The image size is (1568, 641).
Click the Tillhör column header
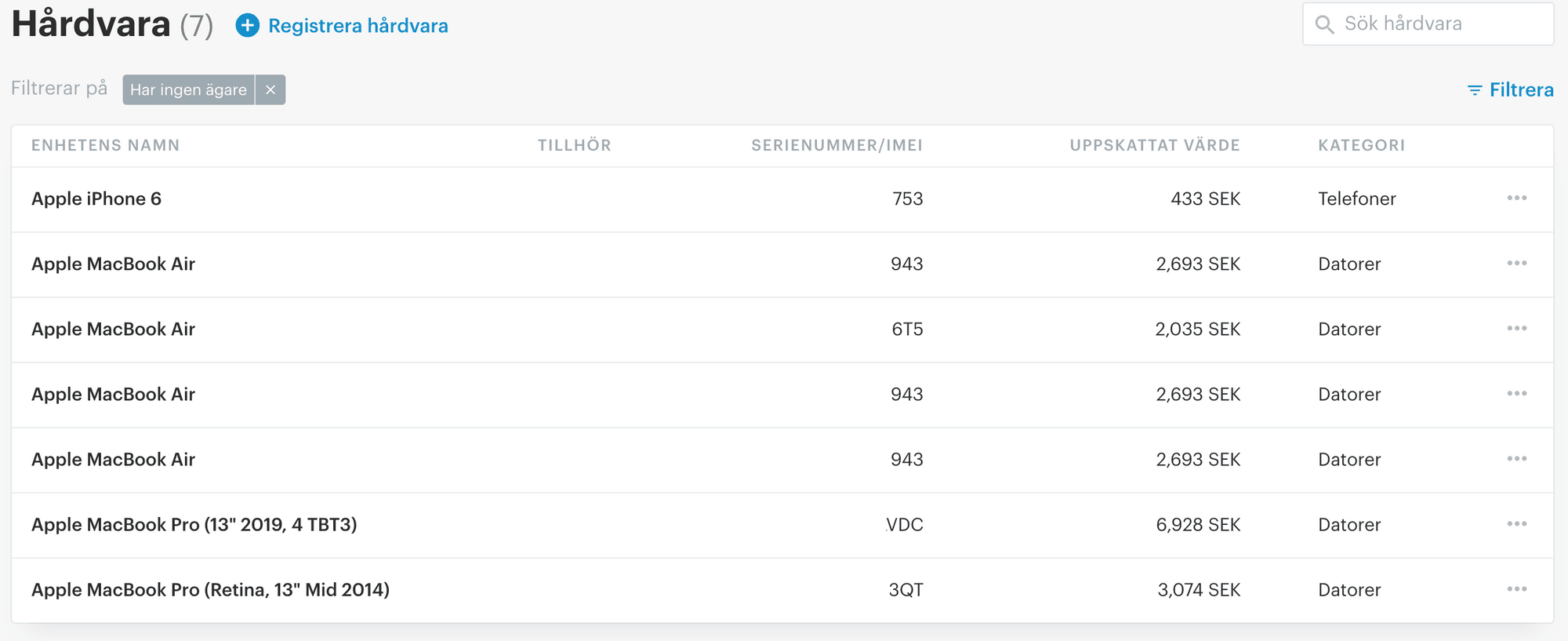(x=575, y=145)
